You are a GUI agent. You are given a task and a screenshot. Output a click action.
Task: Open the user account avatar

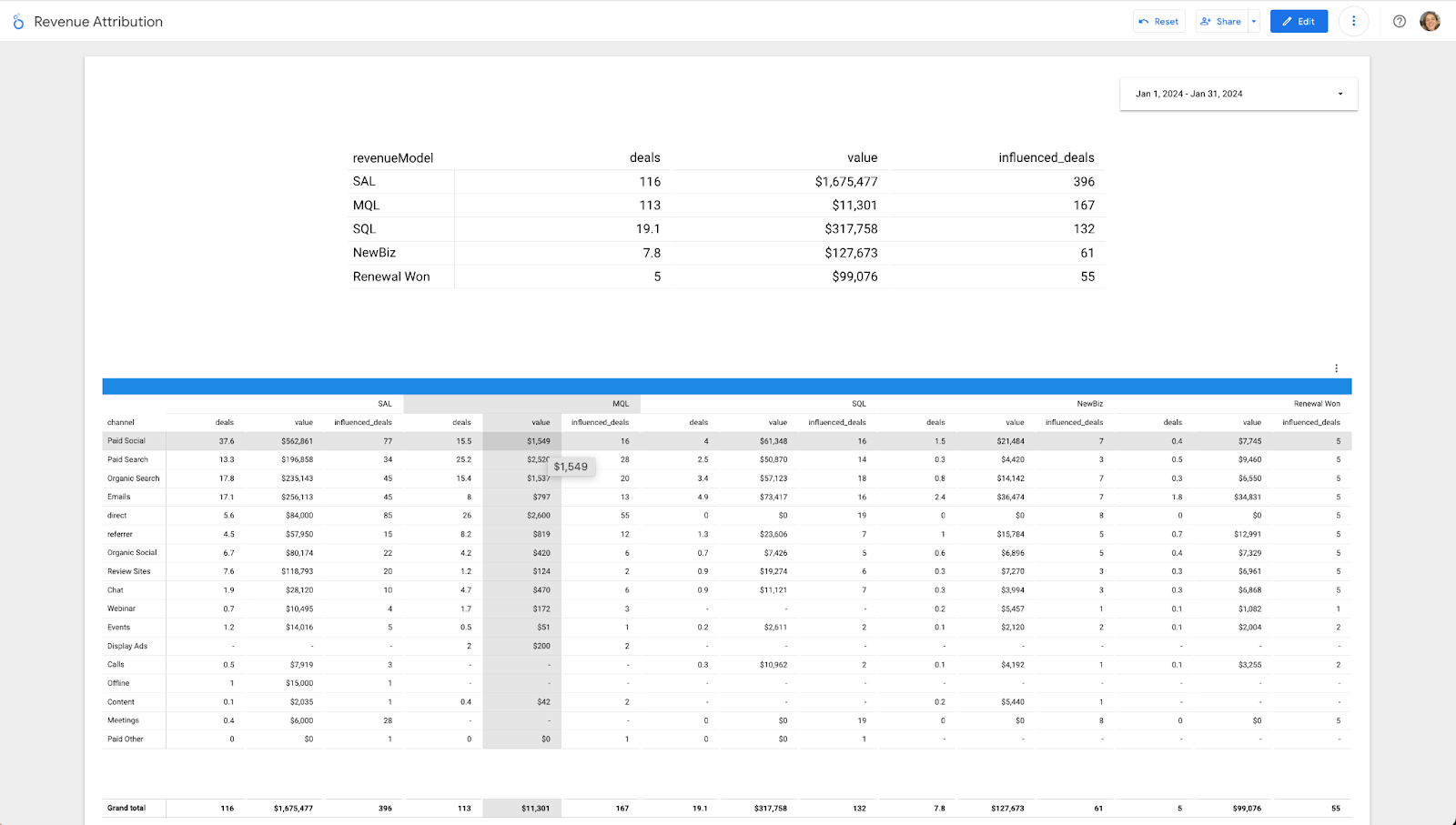pyautogui.click(x=1430, y=21)
